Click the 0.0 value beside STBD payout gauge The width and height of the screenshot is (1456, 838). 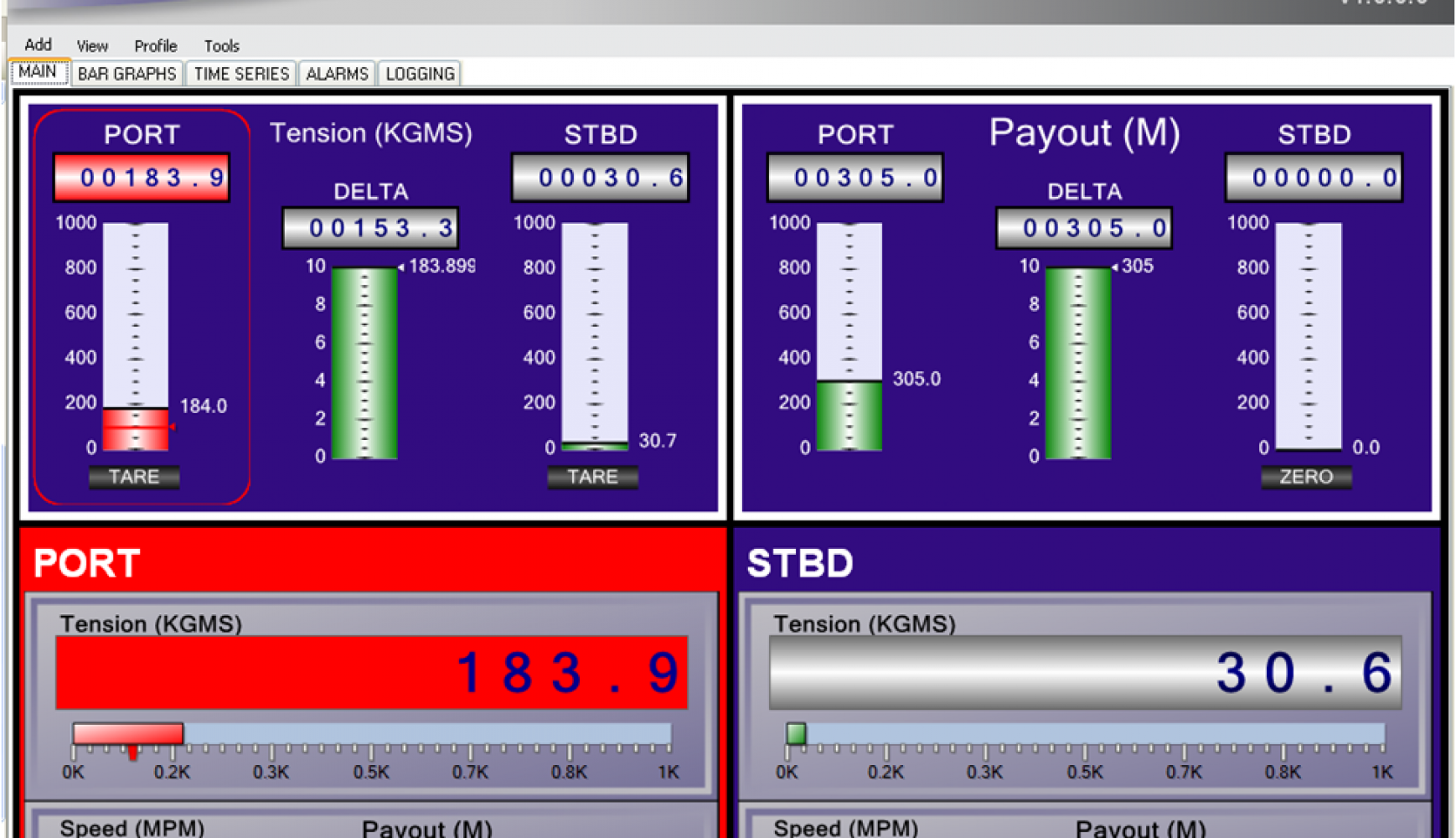(1366, 447)
